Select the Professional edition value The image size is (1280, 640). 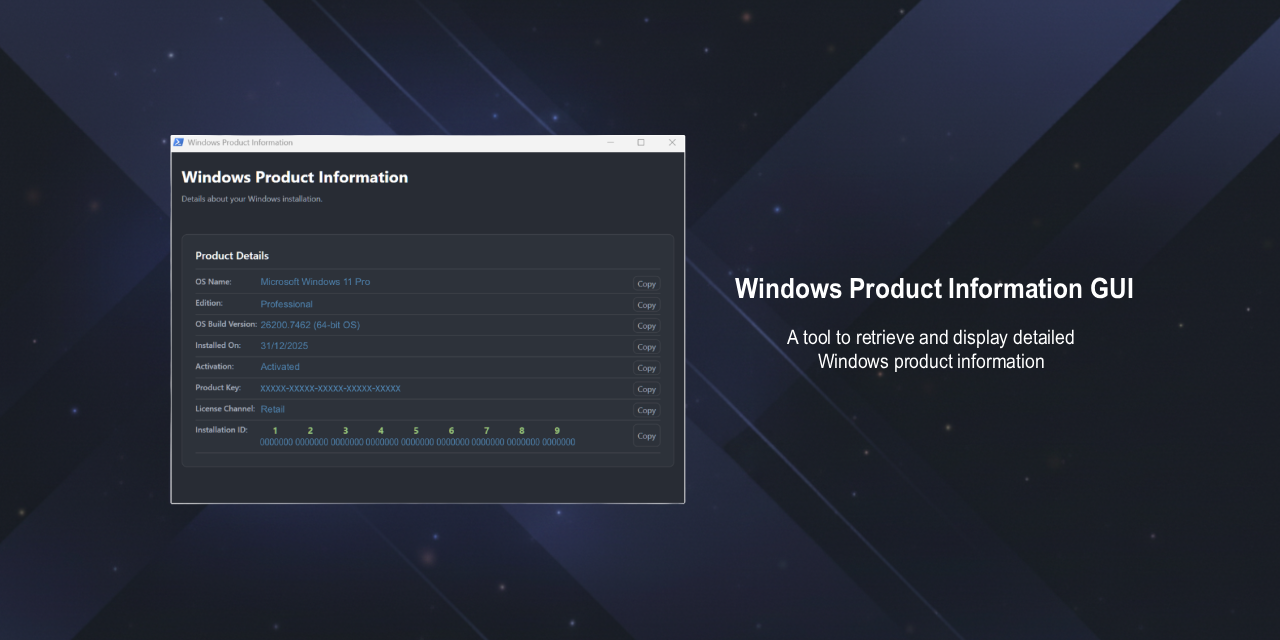(x=286, y=304)
